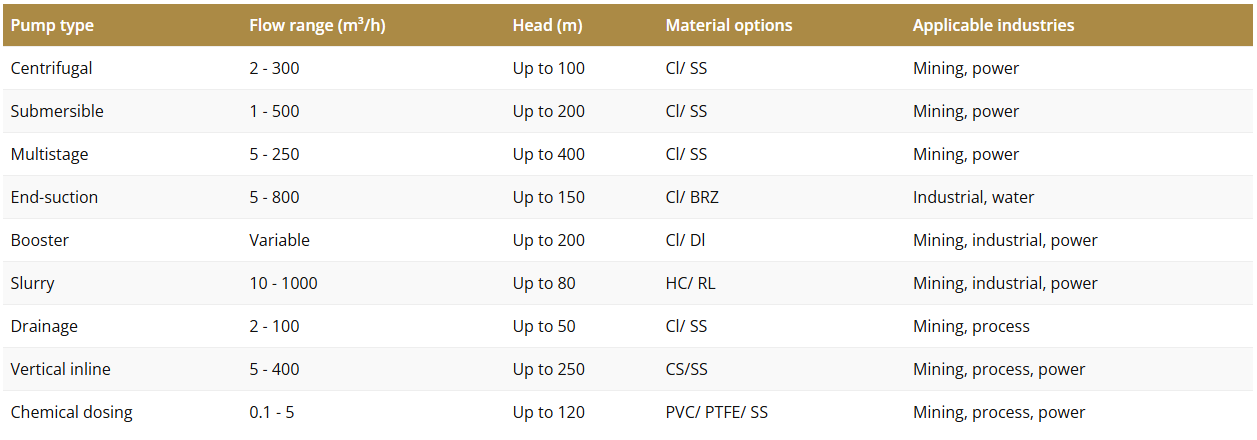The width and height of the screenshot is (1257, 440).
Task: Select the Material options column header
Action: pos(729,25)
